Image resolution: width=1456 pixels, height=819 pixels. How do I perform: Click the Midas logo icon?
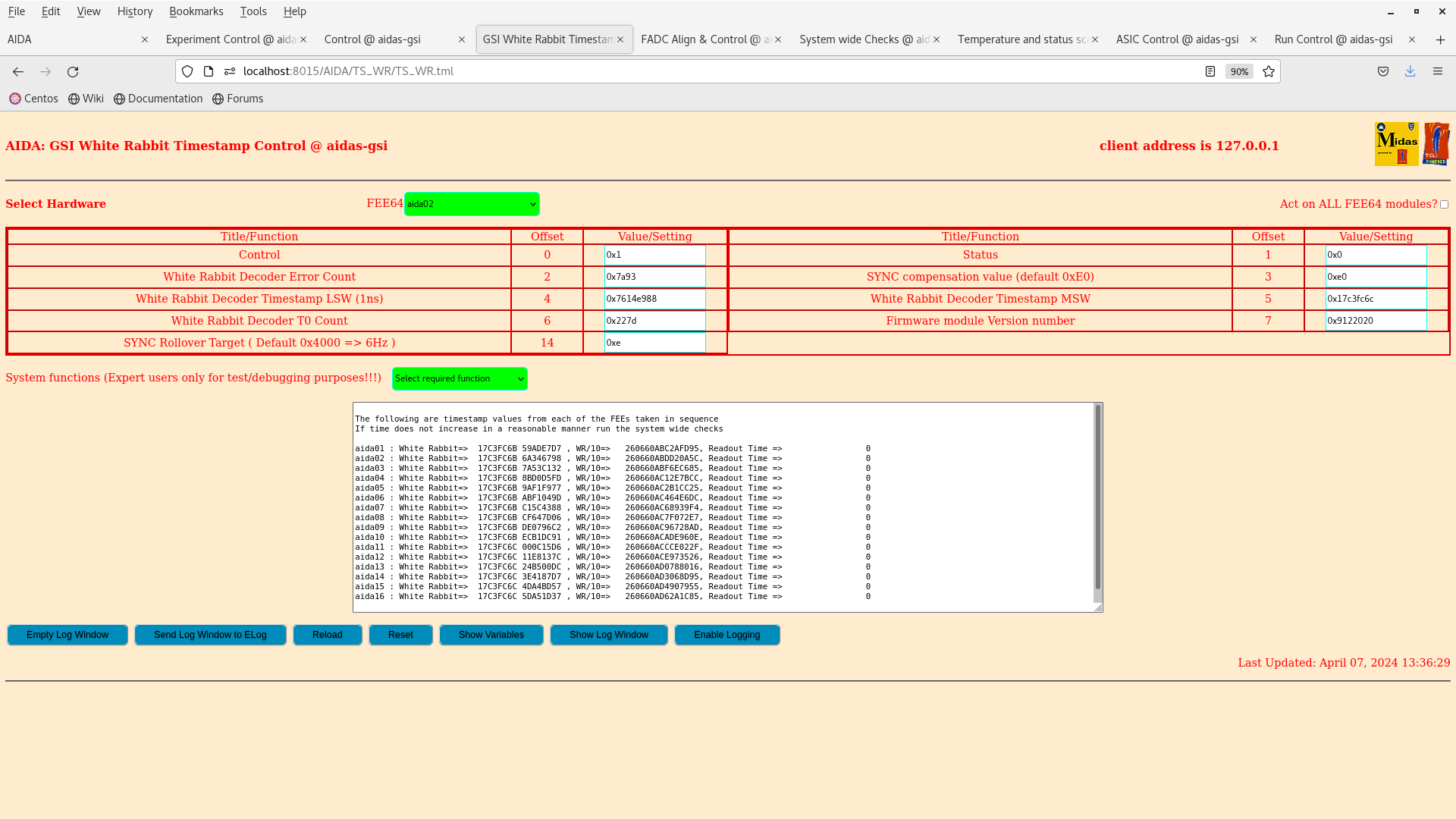click(x=1396, y=144)
